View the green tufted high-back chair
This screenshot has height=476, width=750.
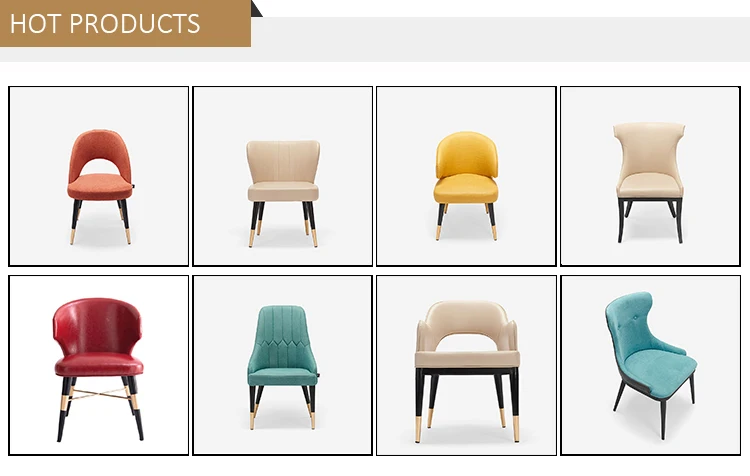(282, 365)
